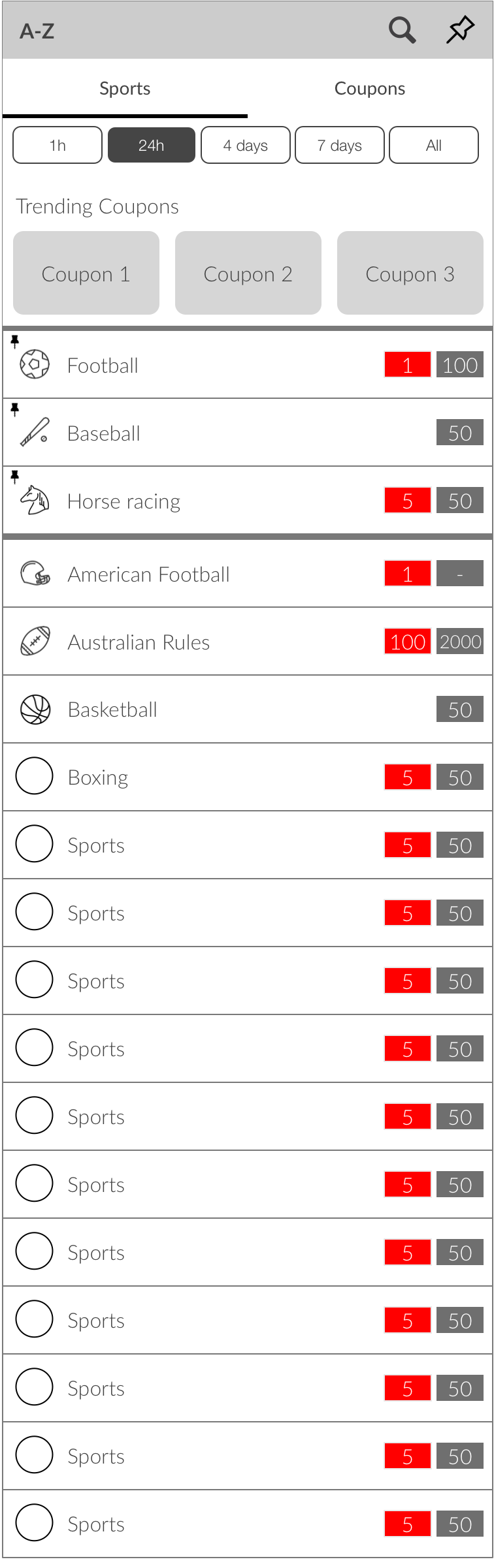The width and height of the screenshot is (494, 1568).
Task: Select the 1h time filter
Action: [58, 145]
